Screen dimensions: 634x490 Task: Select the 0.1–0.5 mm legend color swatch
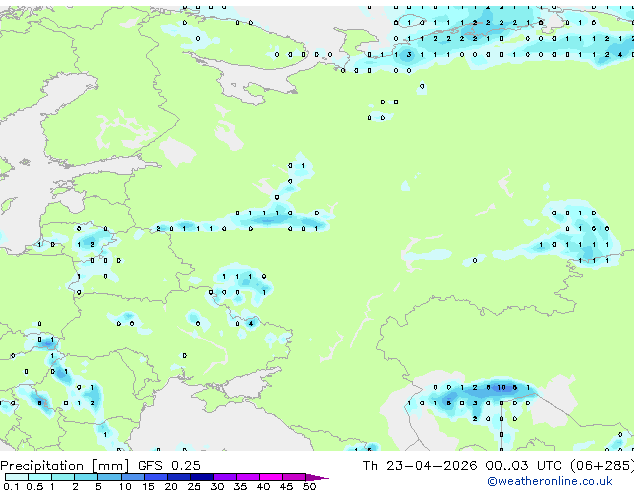click(x=17, y=477)
